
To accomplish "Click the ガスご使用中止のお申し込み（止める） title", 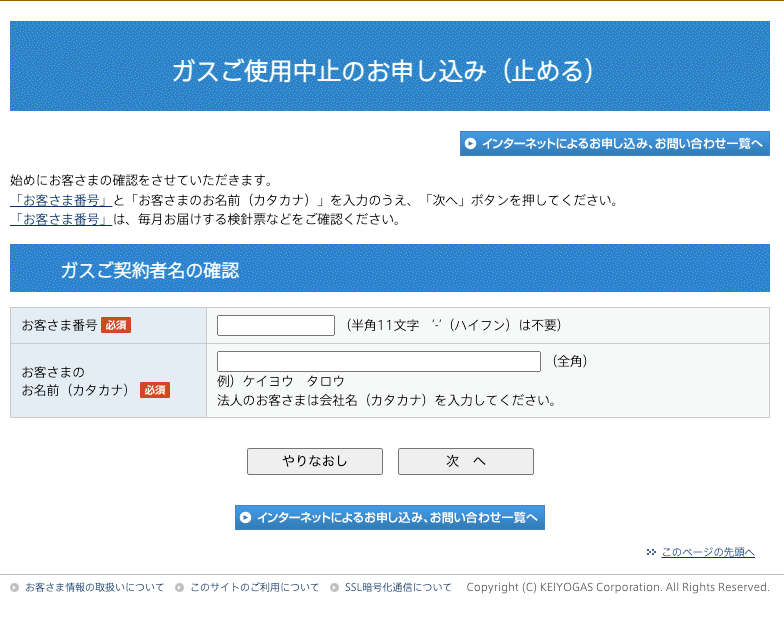I will [x=383, y=70].
